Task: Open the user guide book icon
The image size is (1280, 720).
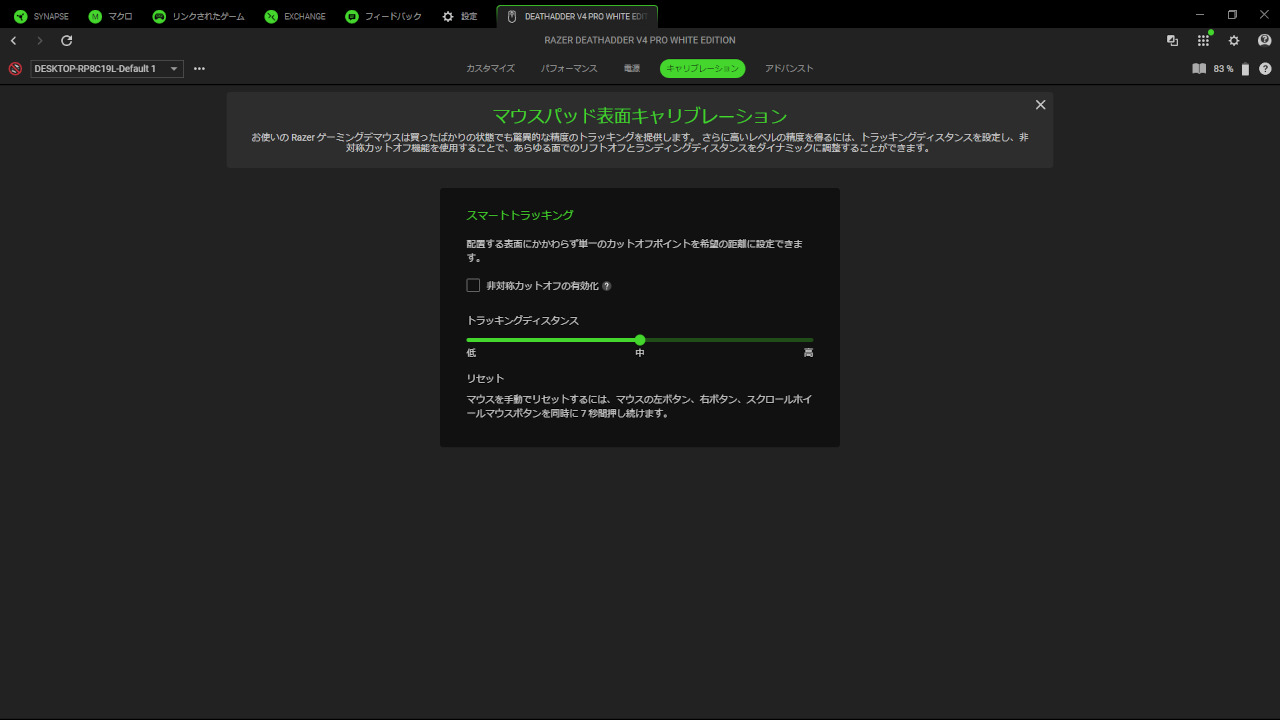Action: click(x=1199, y=69)
